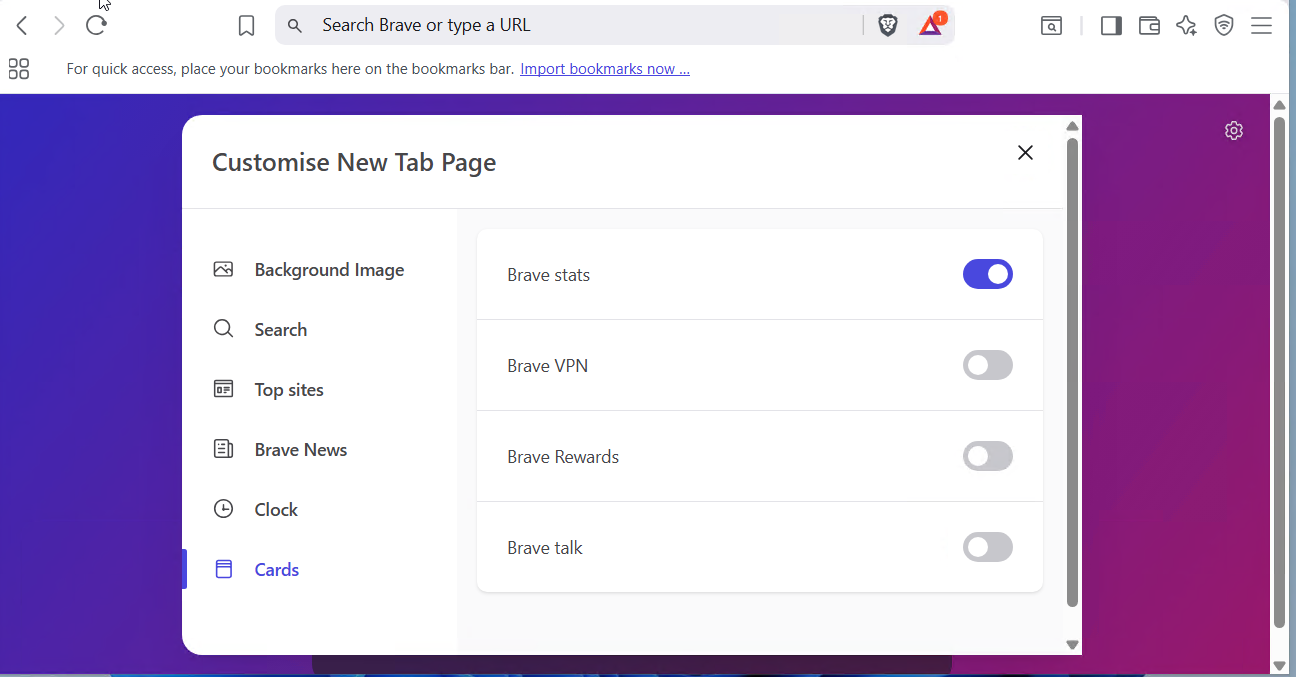Enable the Brave VPN card toggle

point(987,365)
